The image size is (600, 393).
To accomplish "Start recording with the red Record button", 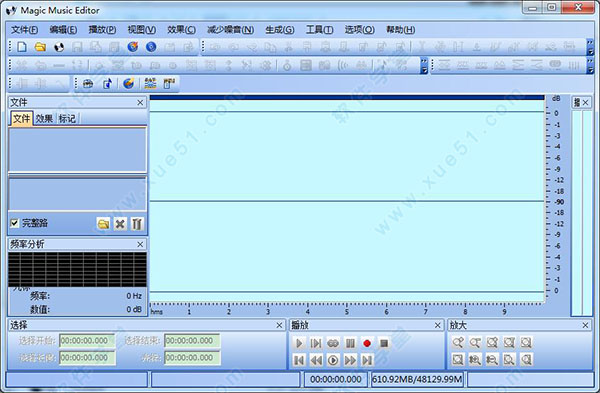I will (x=367, y=343).
